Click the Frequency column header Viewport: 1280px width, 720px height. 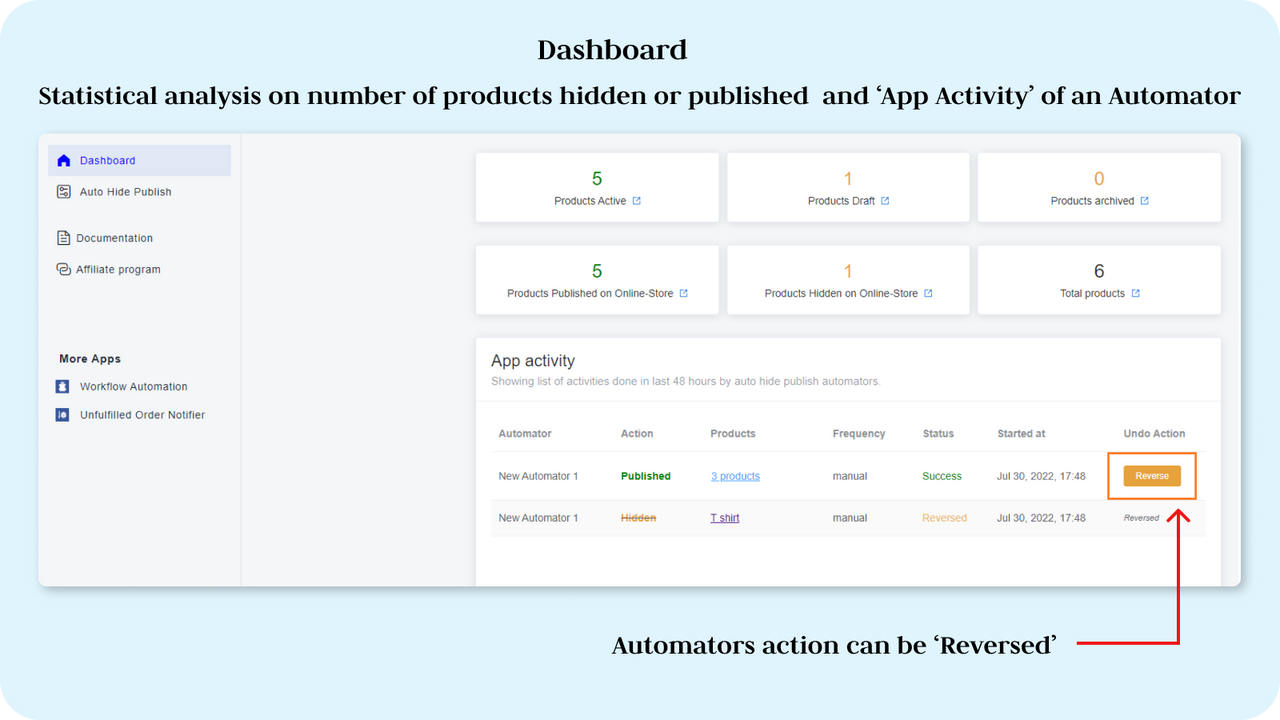859,434
